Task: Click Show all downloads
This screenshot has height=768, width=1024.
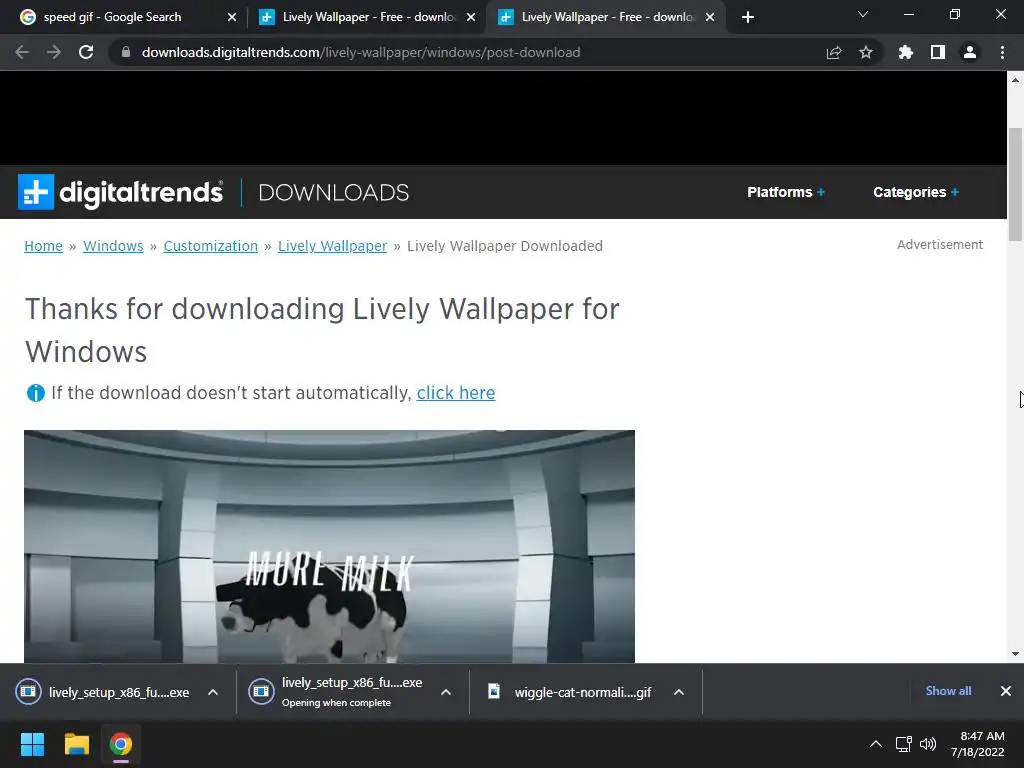Action: [x=948, y=691]
